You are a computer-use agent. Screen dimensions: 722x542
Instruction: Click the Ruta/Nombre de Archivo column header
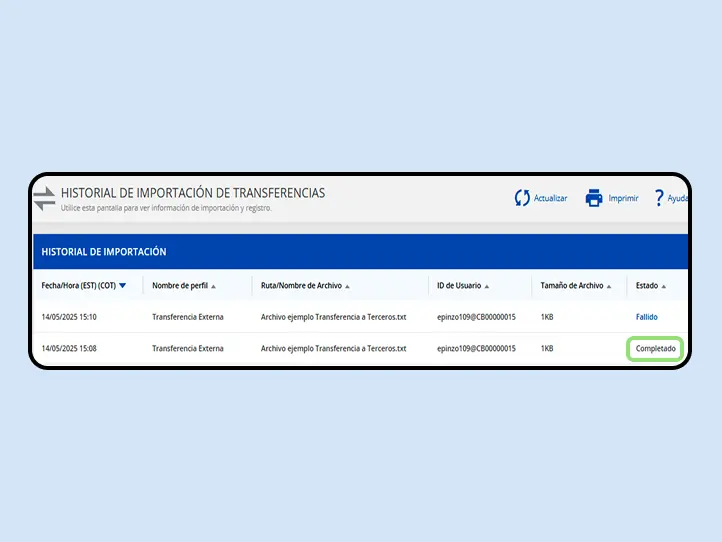(301, 286)
